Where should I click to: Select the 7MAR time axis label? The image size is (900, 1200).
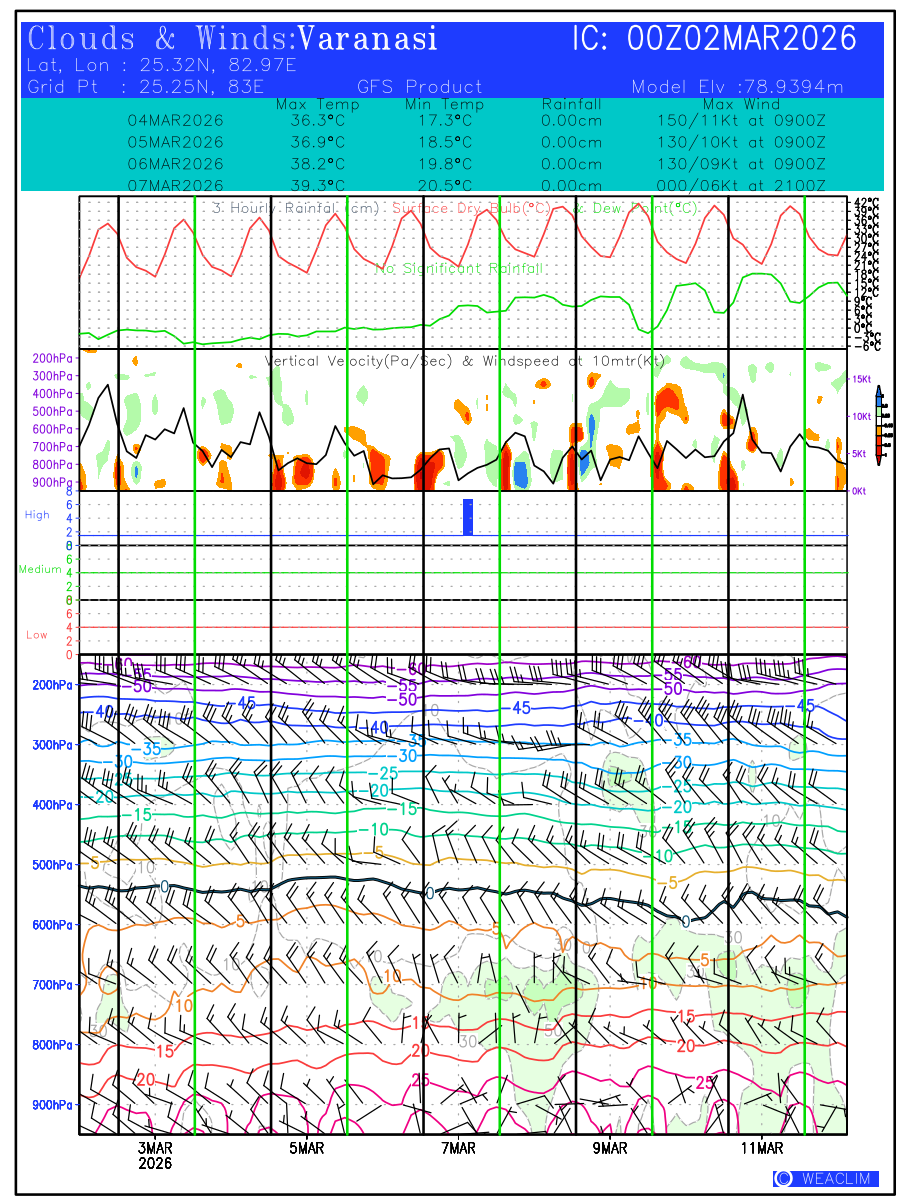(458, 1148)
